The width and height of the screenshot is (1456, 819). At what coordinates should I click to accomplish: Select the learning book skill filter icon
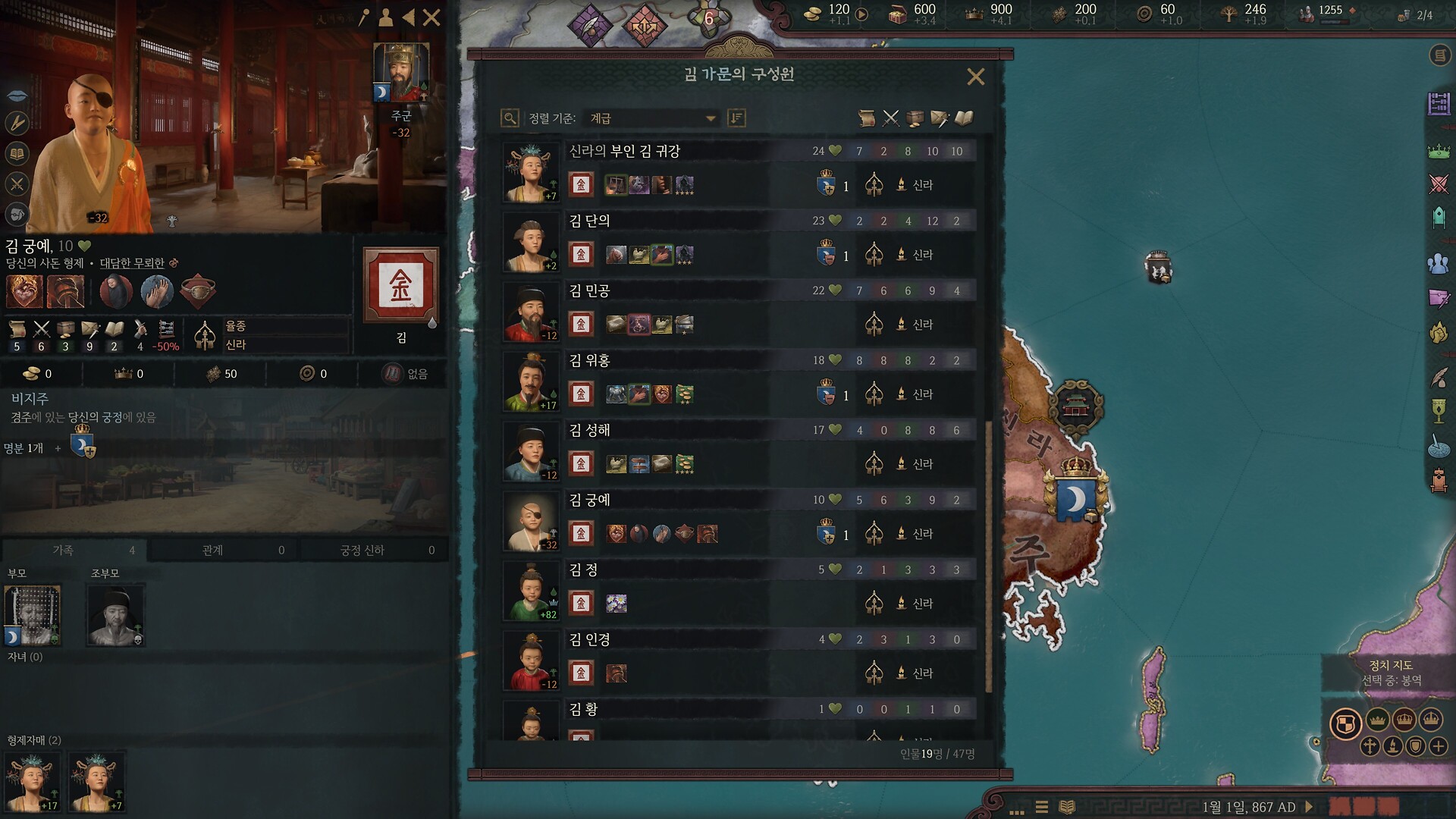pos(964,118)
